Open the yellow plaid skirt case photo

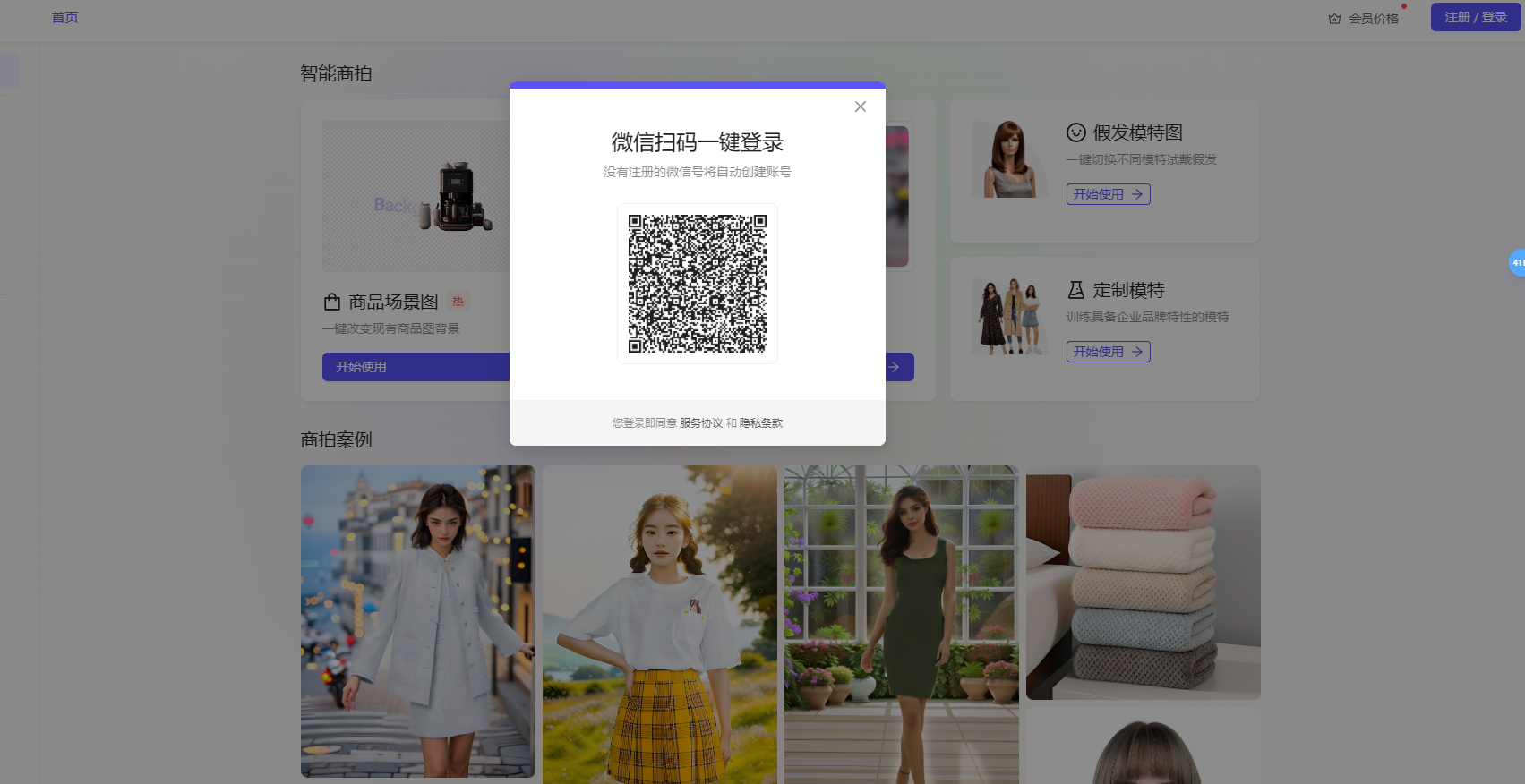[660, 625]
